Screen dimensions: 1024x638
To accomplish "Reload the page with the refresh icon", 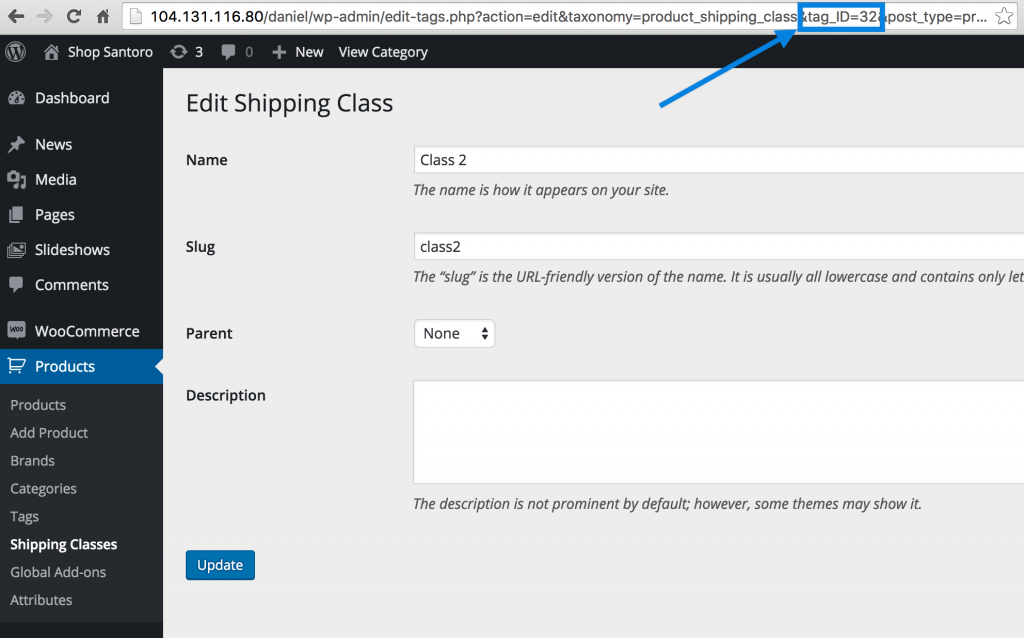I will click(74, 16).
